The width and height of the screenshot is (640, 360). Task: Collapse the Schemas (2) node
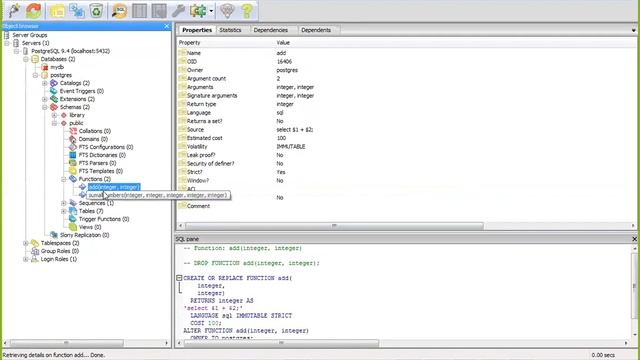click(44, 107)
